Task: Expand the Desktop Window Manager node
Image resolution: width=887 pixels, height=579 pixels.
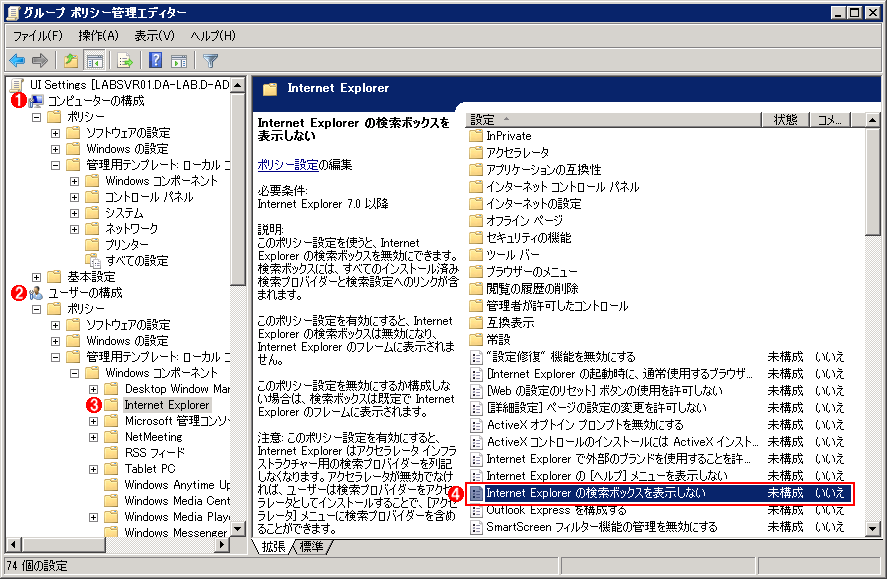Action: 93,389
